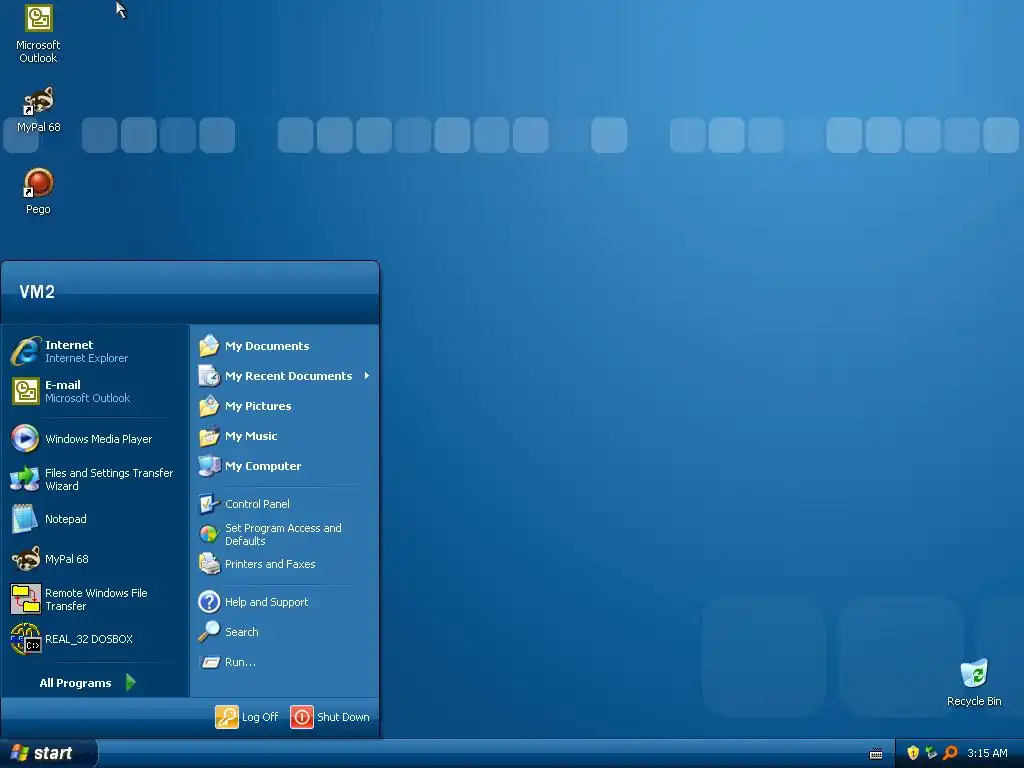Open the My Recent Documents menu entry

pos(285,376)
